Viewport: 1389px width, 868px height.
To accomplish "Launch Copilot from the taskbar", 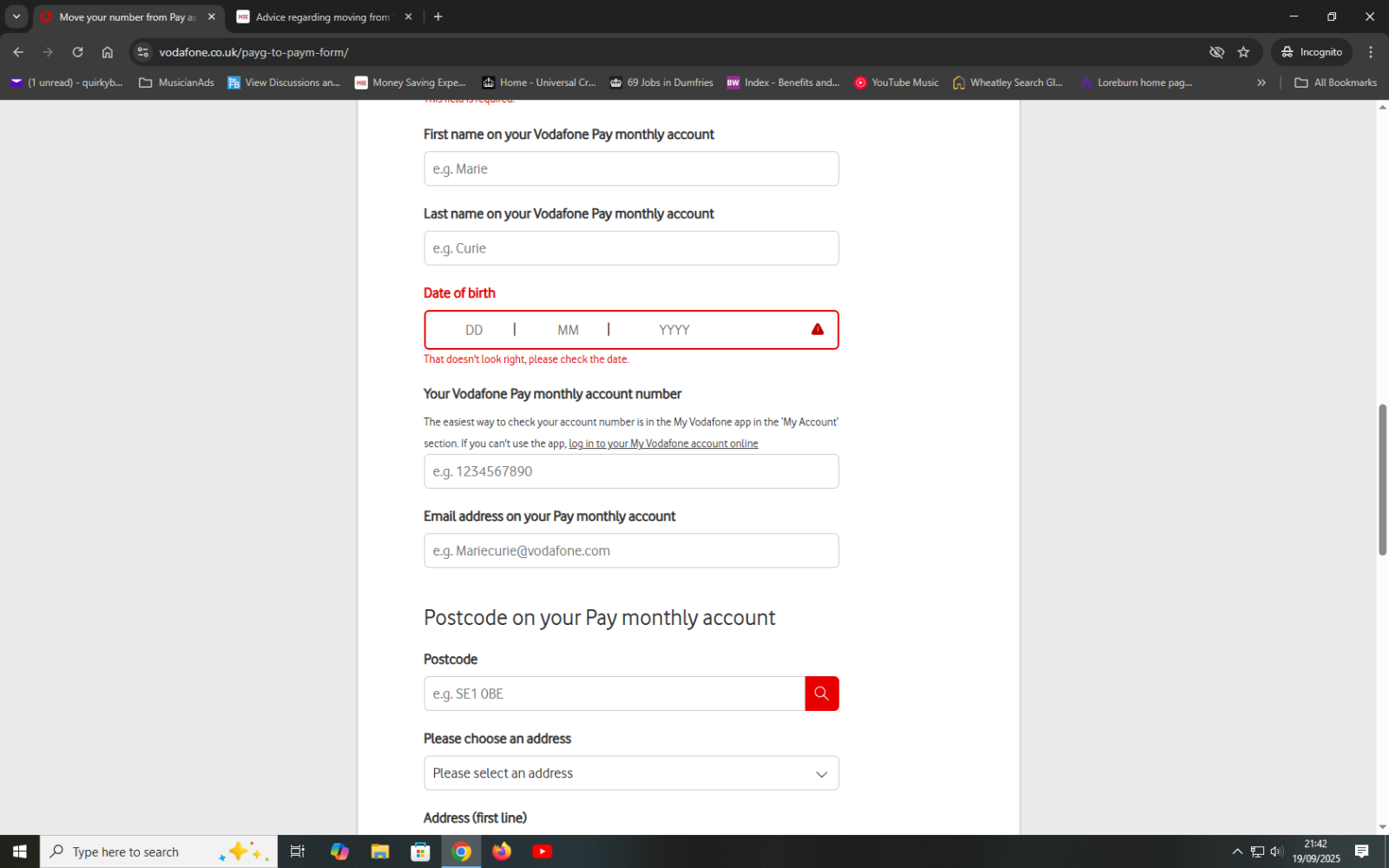I will tap(339, 852).
